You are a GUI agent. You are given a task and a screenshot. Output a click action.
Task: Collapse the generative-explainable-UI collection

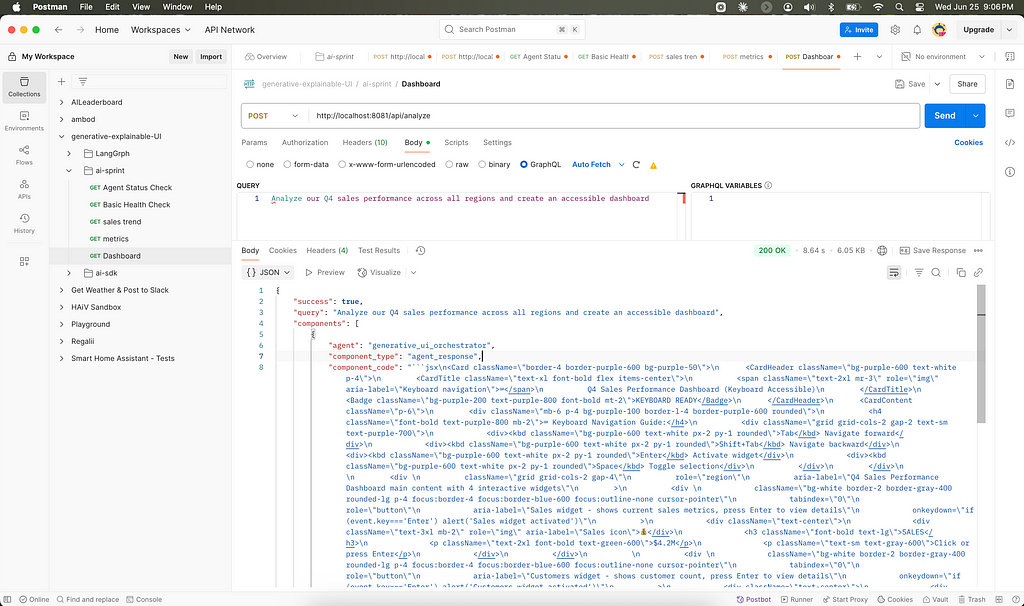tap(61, 136)
